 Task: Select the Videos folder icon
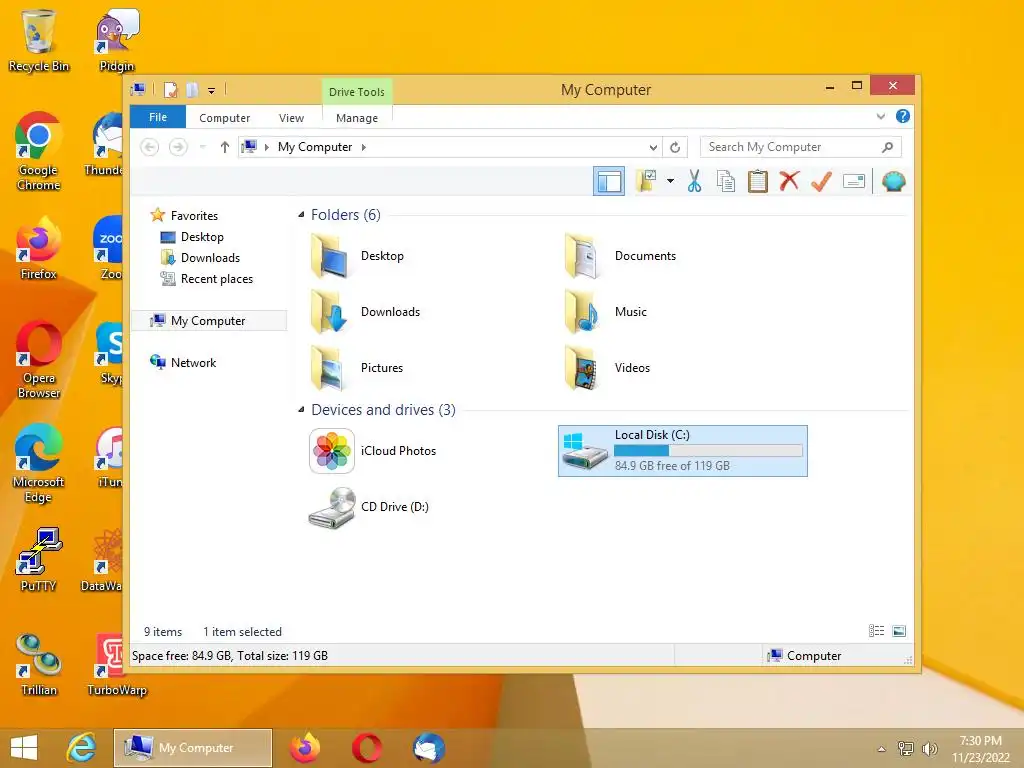(582, 368)
